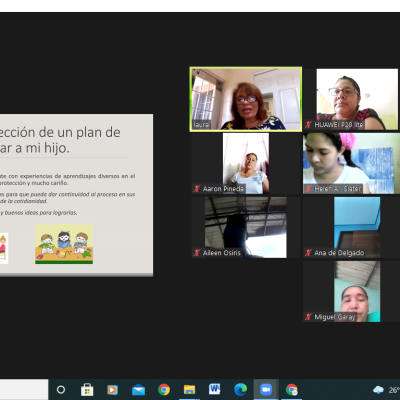The image size is (400, 400).
Task: Click the children reading illustration on slide
Action: [64, 244]
